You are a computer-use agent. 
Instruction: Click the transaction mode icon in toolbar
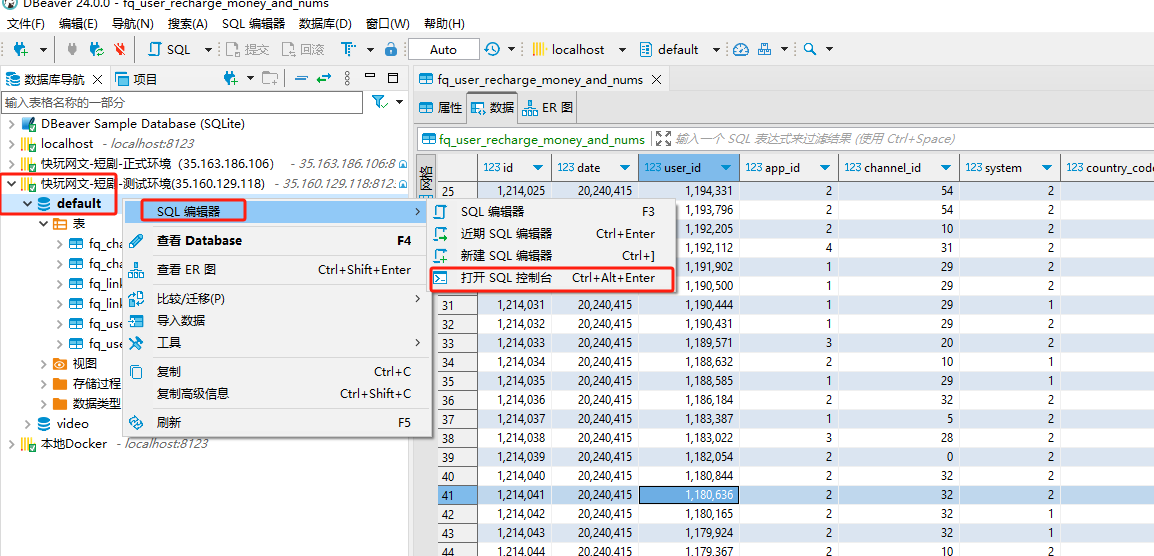[349, 49]
